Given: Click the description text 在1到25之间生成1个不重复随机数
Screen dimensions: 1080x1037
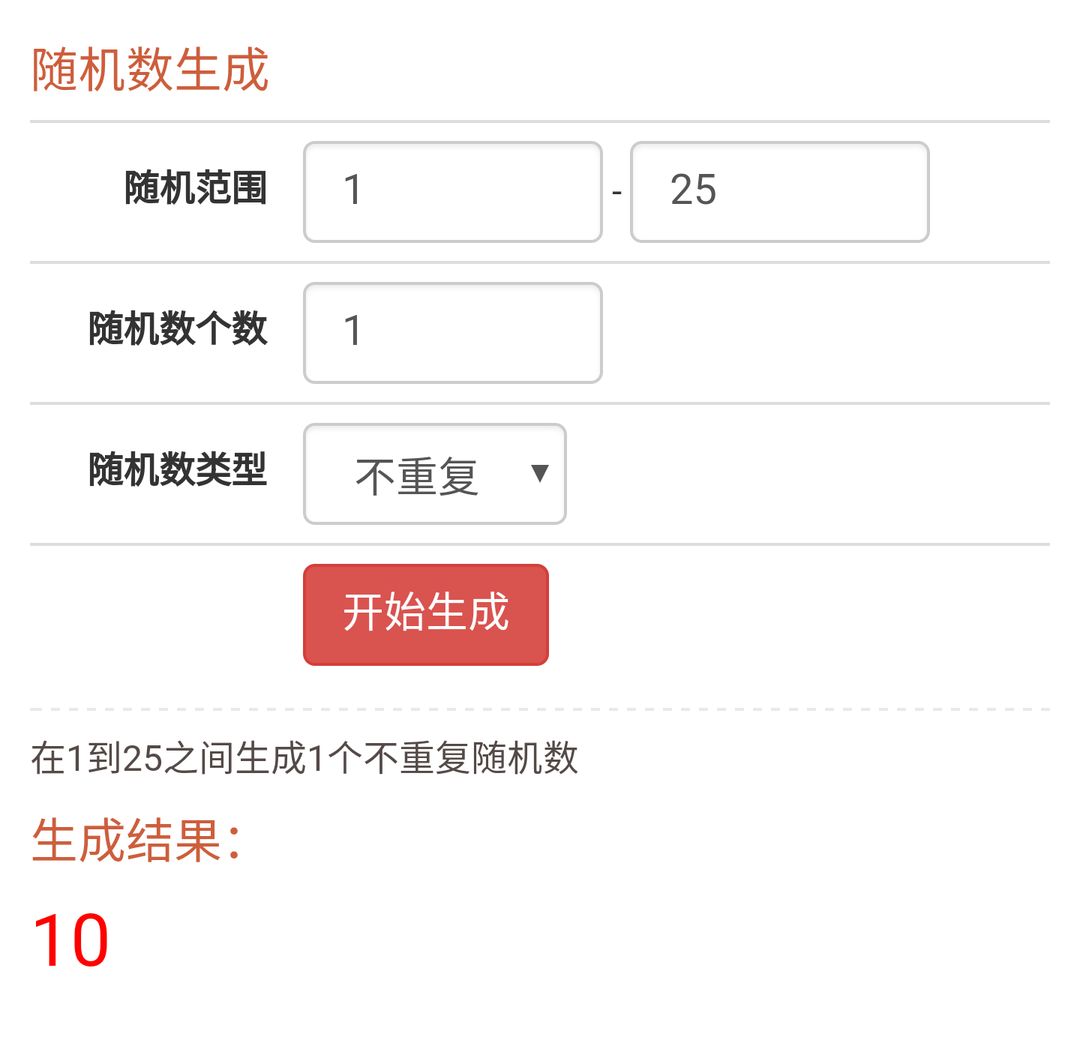Looking at the screenshot, I should [x=304, y=758].
